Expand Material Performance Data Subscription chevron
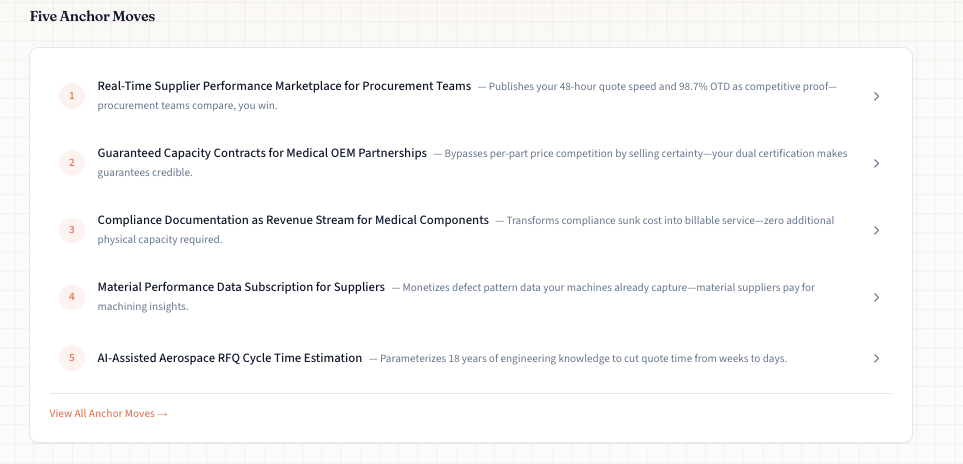963x464 pixels. (x=876, y=297)
